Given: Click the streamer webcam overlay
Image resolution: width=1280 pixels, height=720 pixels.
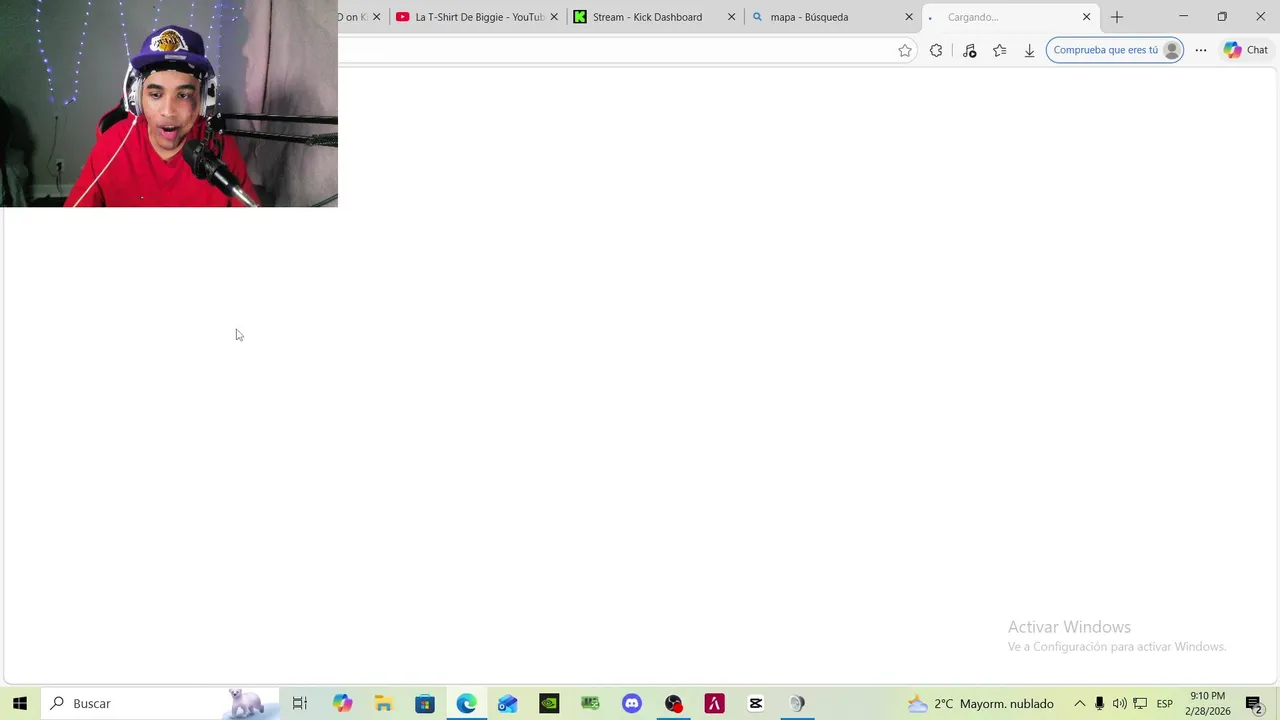Looking at the screenshot, I should (x=169, y=104).
